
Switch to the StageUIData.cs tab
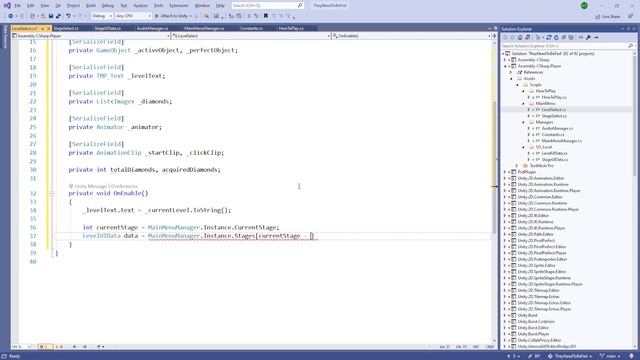pyautogui.click(x=108, y=28)
